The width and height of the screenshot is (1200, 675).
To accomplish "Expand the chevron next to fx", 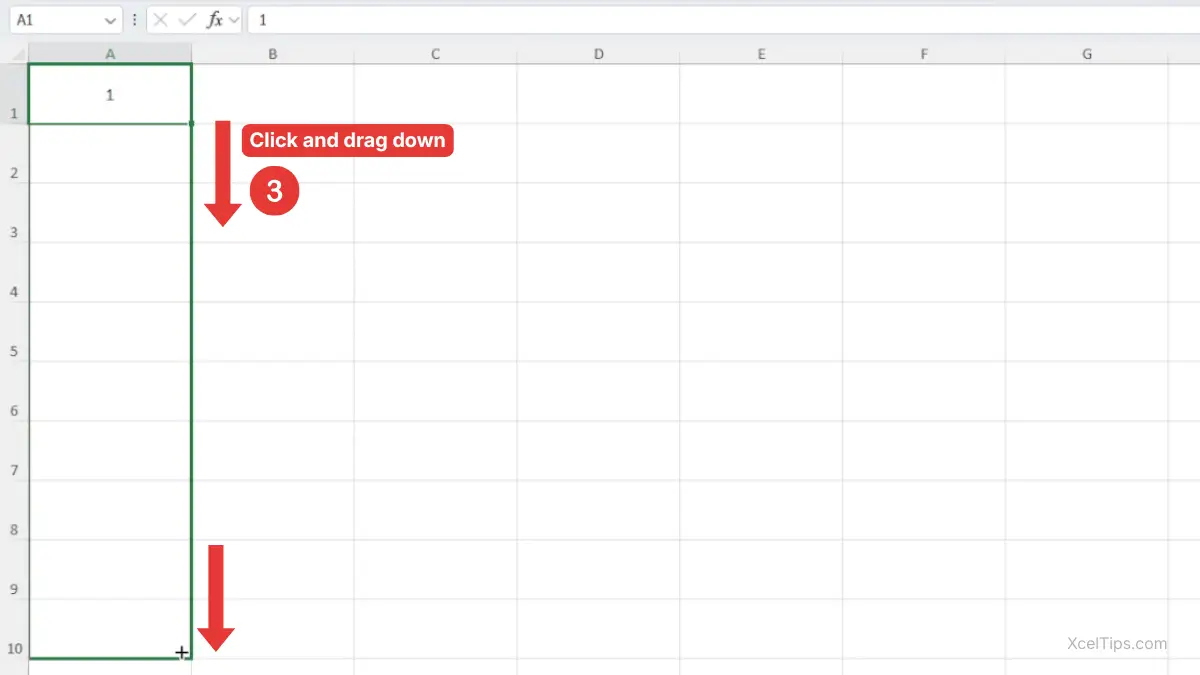I will [234, 20].
